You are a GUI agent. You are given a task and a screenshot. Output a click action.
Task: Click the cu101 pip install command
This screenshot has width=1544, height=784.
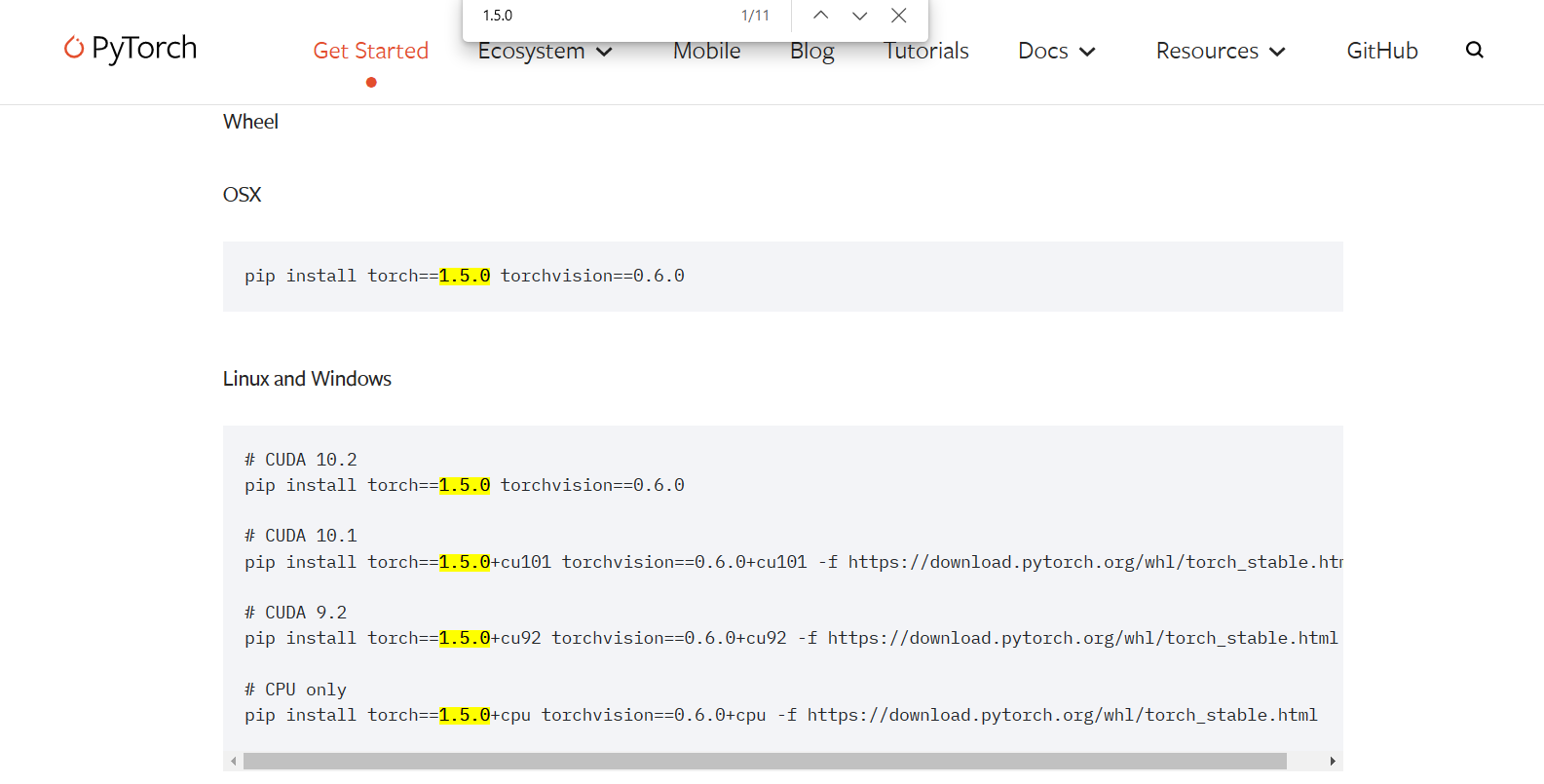pos(794,562)
